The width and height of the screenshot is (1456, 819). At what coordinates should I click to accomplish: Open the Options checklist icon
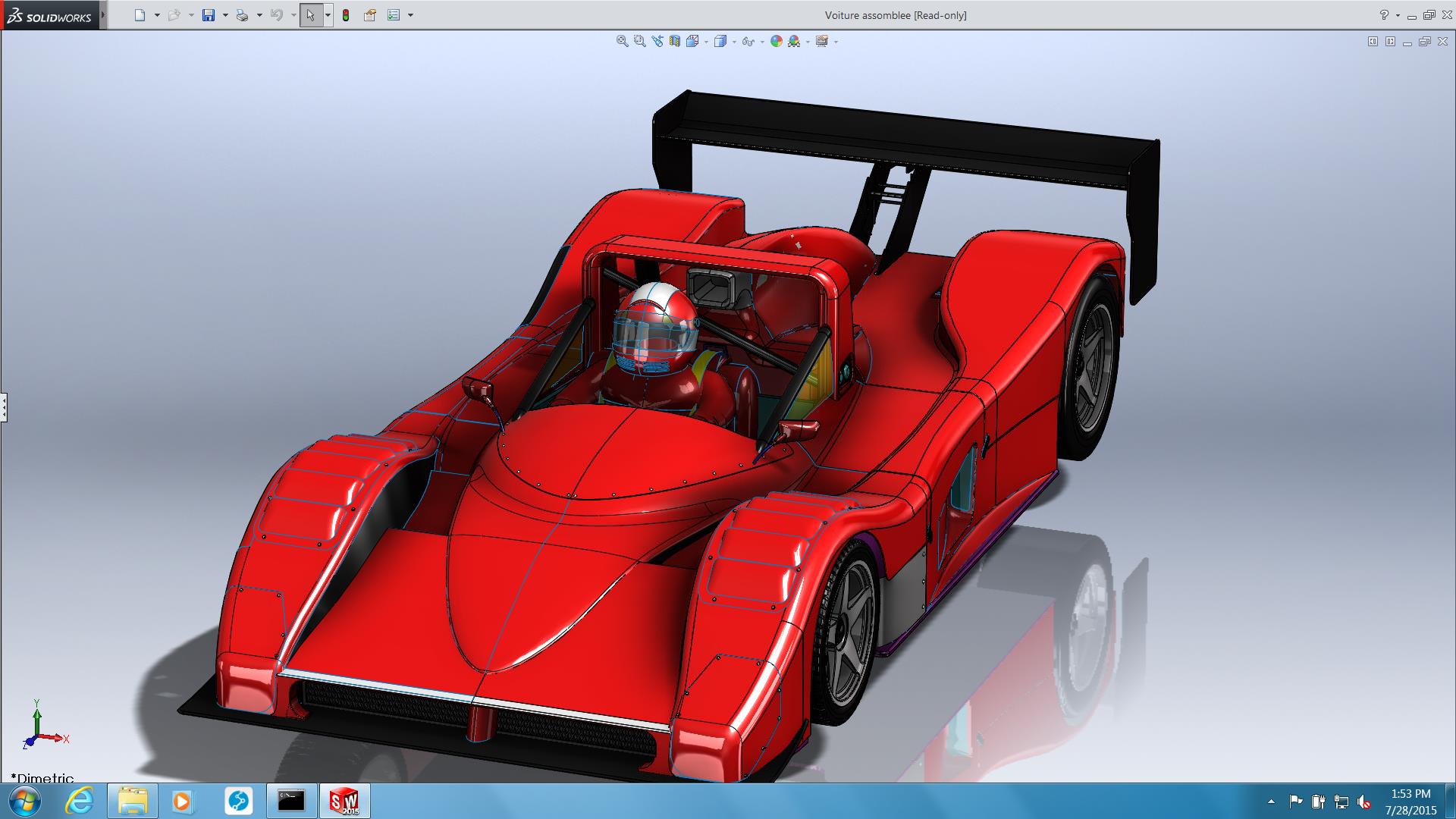coord(394,15)
